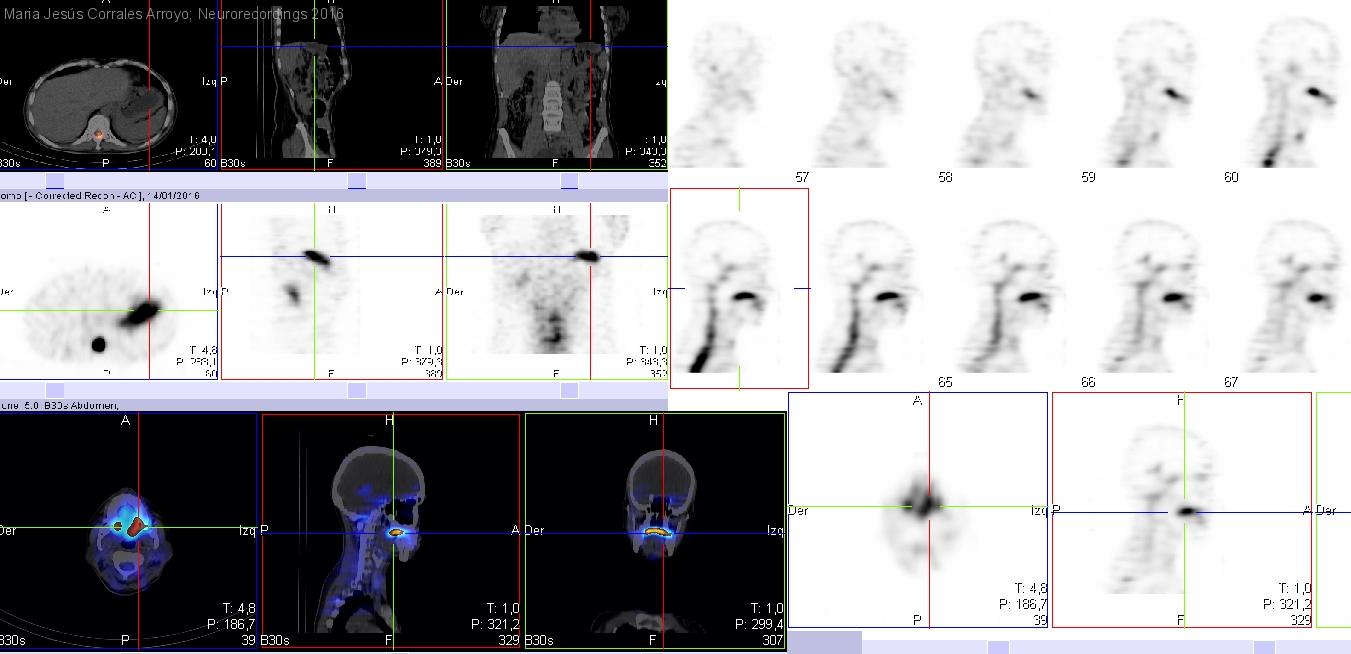Click the fused sagittal PET/CT head view
Image resolution: width=1351 pixels, height=654 pixels.
(x=390, y=530)
